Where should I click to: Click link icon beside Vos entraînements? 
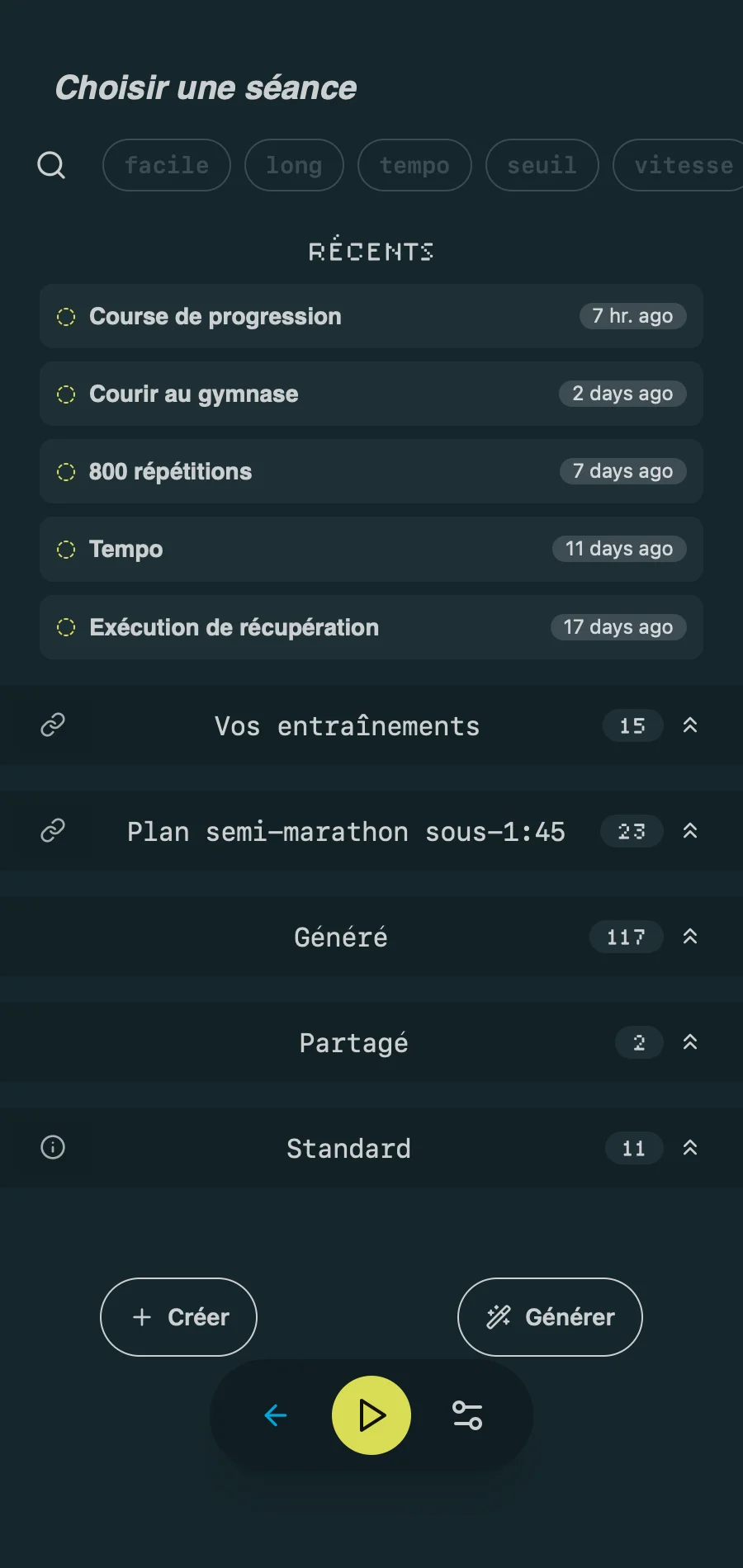53,725
